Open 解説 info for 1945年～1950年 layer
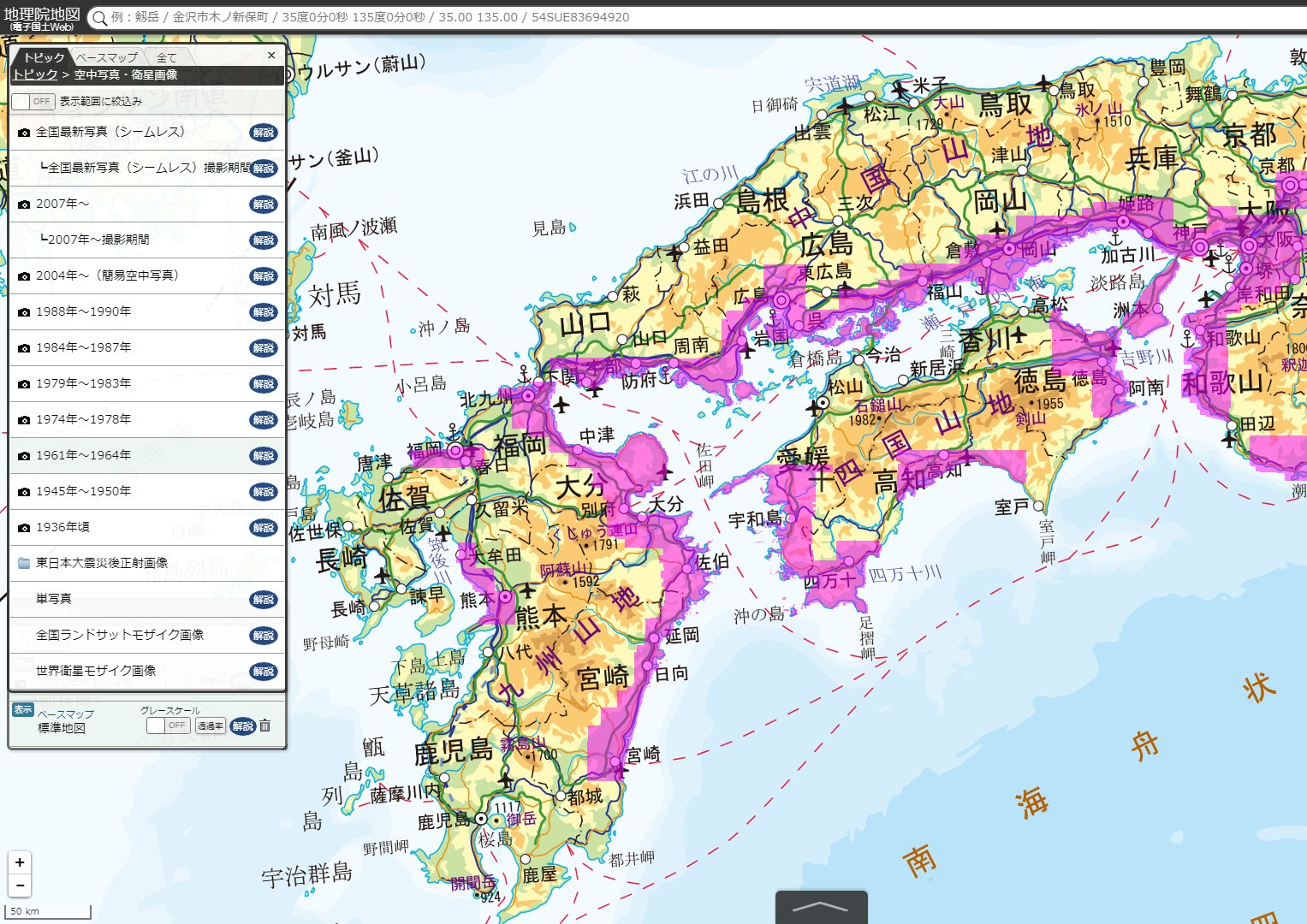The image size is (1307, 924). coord(264,492)
